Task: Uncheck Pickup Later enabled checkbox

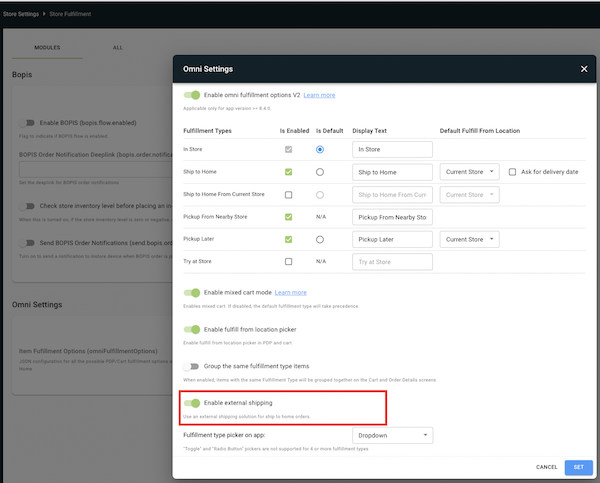Action: click(289, 239)
